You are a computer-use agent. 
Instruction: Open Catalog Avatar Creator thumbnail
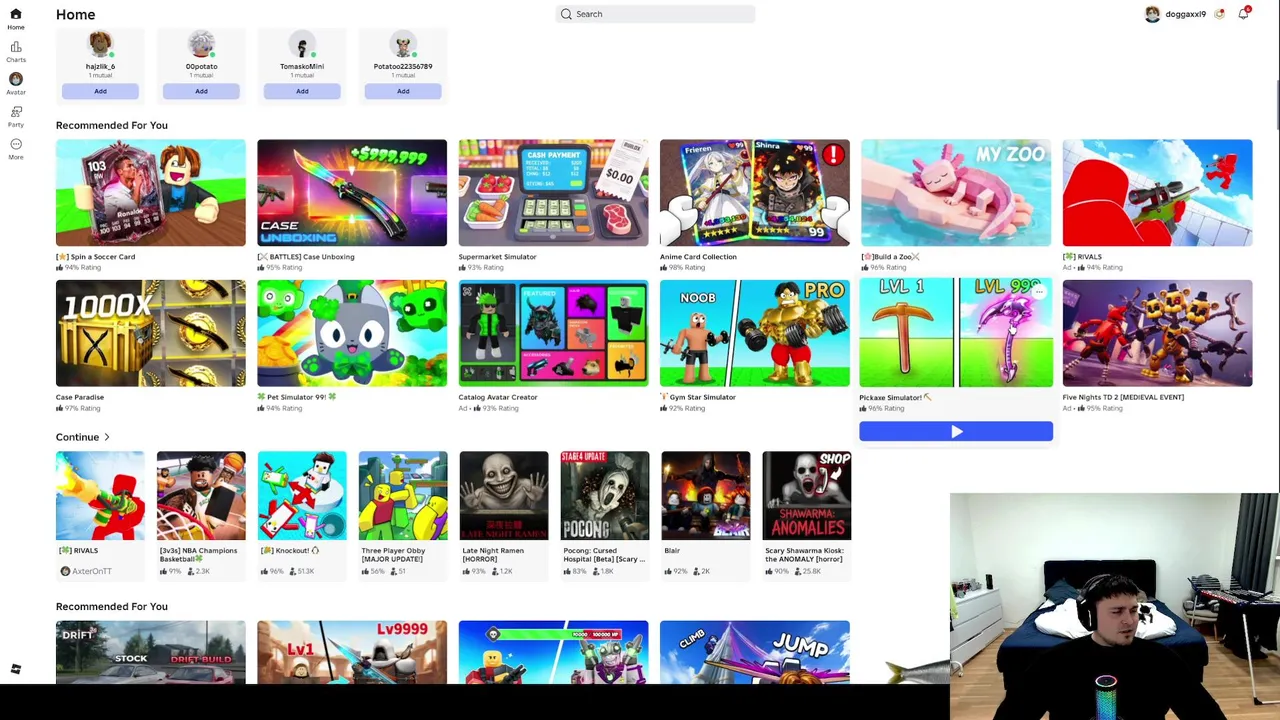(553, 333)
